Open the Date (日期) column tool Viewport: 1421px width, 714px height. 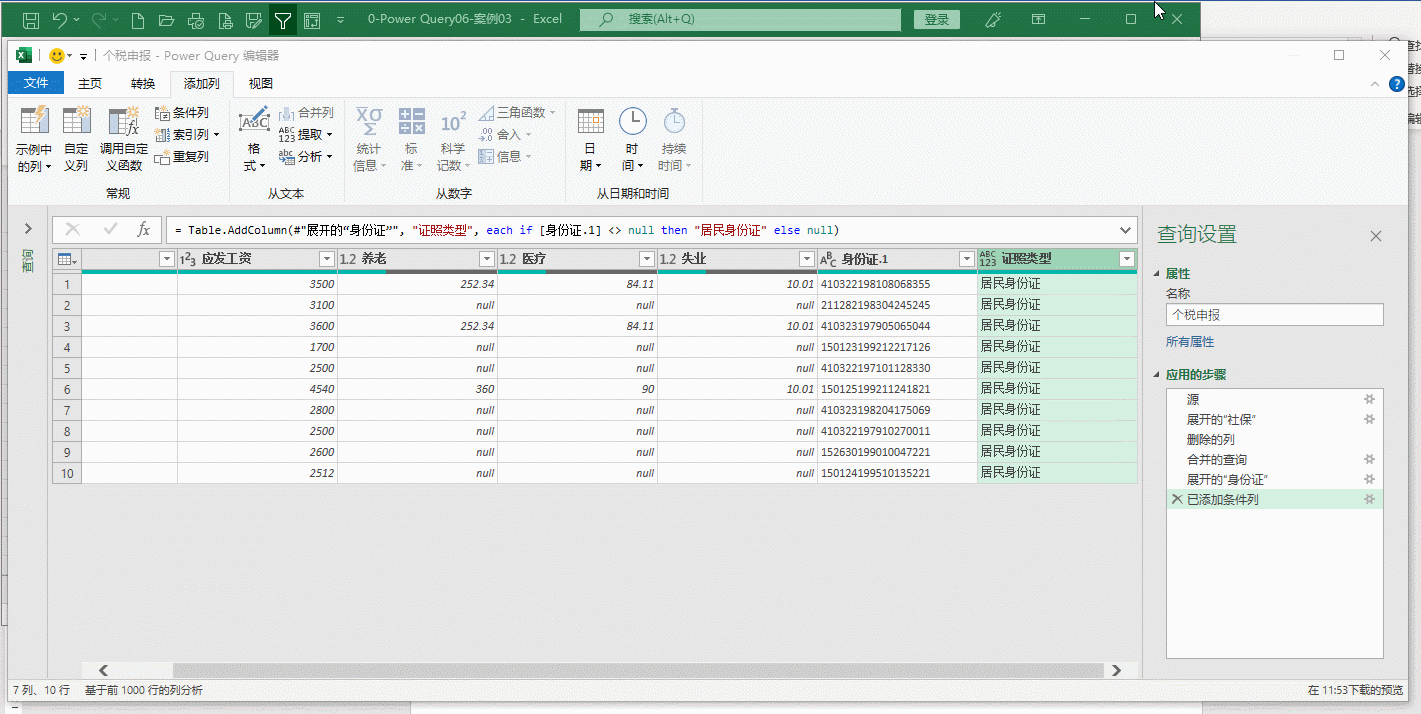coord(591,122)
